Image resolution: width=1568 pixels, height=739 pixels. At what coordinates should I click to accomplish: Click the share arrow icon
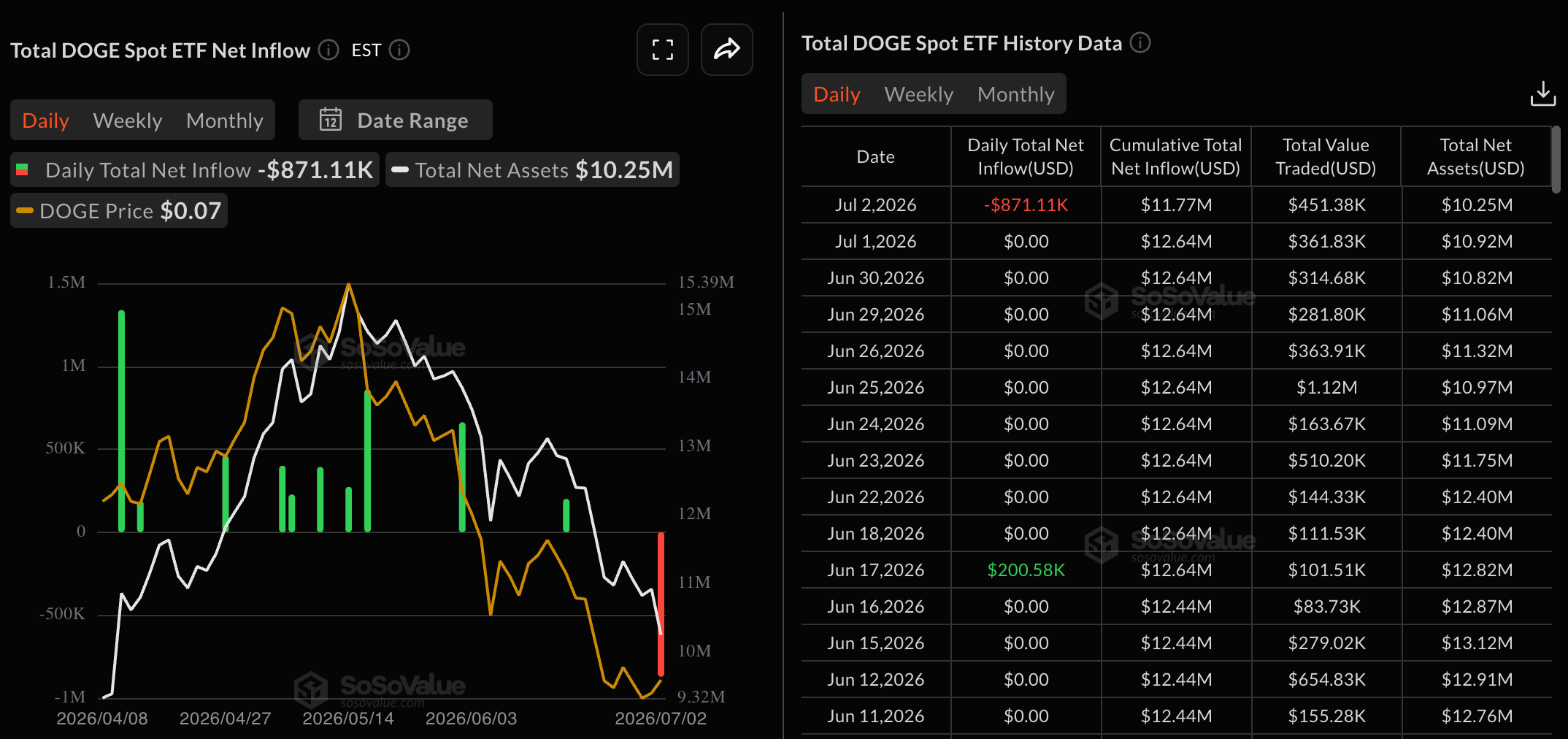pyautogui.click(x=726, y=50)
